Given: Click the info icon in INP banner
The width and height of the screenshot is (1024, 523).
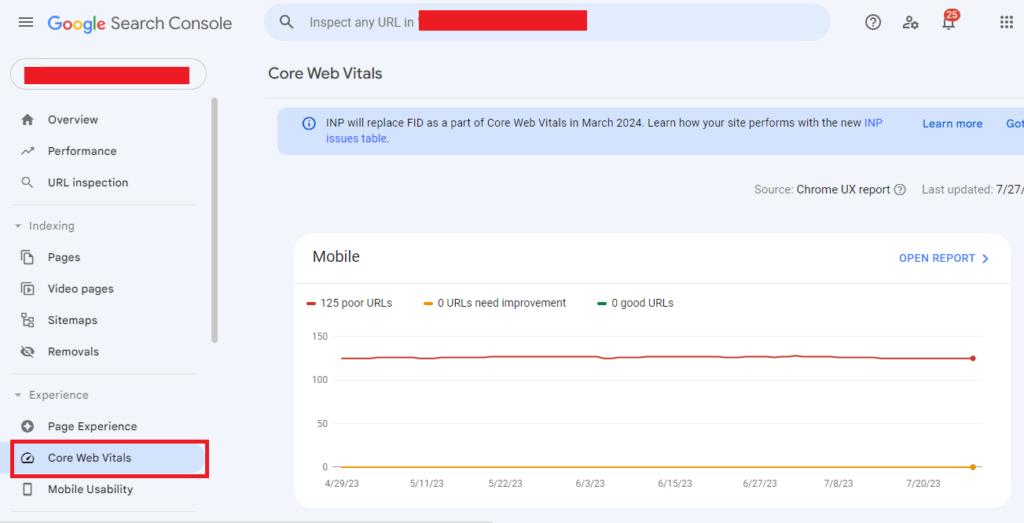Looking at the screenshot, I should click(x=309, y=123).
